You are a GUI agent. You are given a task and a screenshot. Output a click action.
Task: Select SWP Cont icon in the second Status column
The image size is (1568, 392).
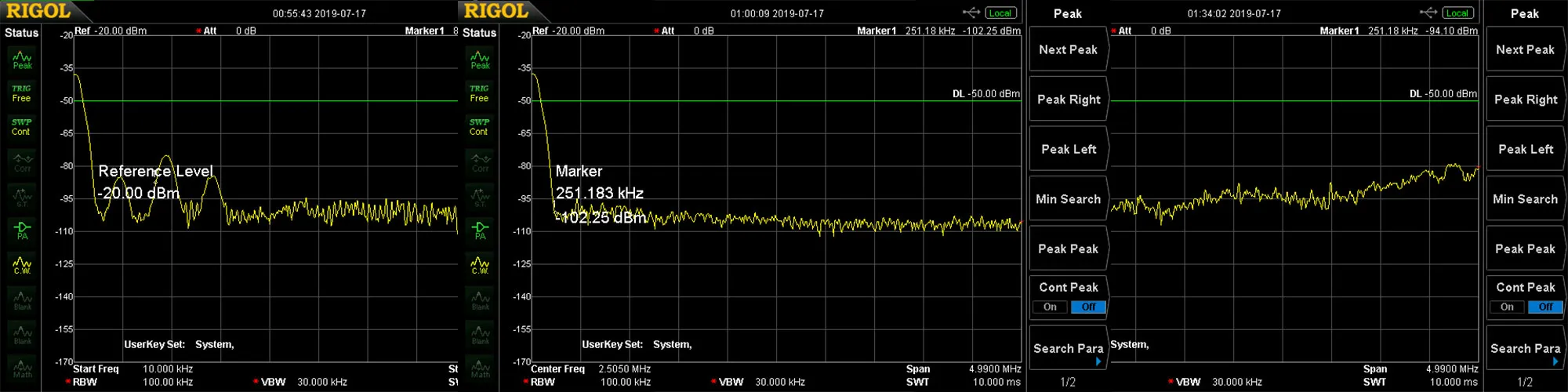pyautogui.click(x=479, y=127)
